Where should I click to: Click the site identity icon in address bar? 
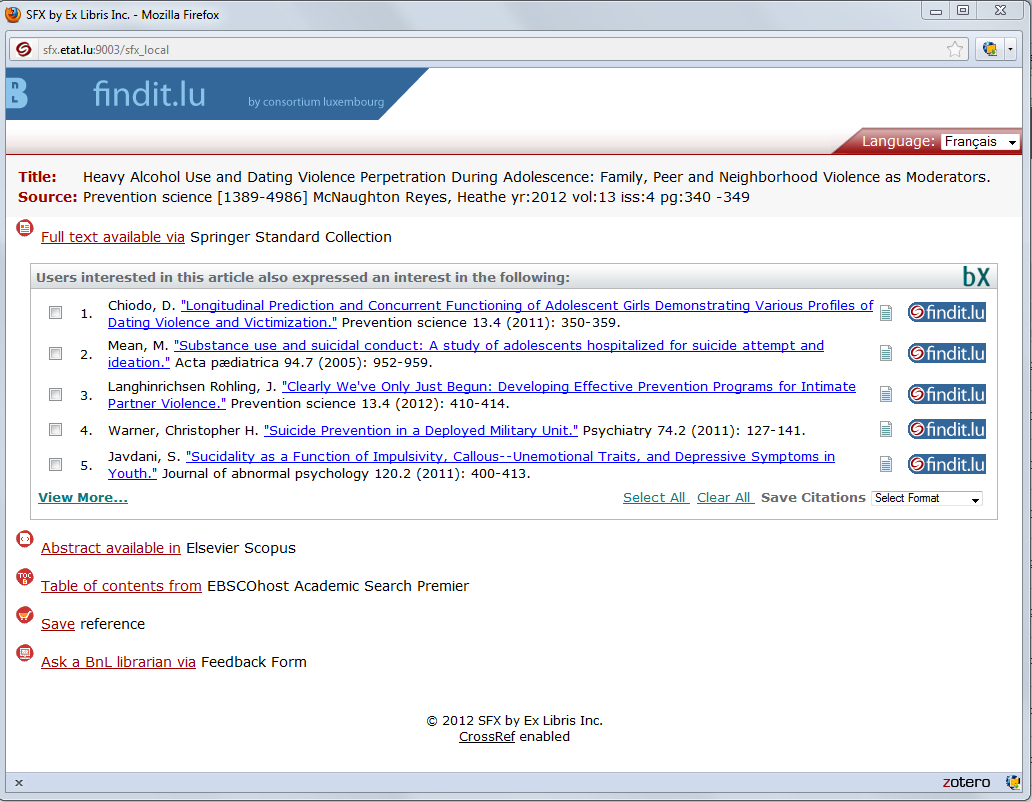coord(24,49)
